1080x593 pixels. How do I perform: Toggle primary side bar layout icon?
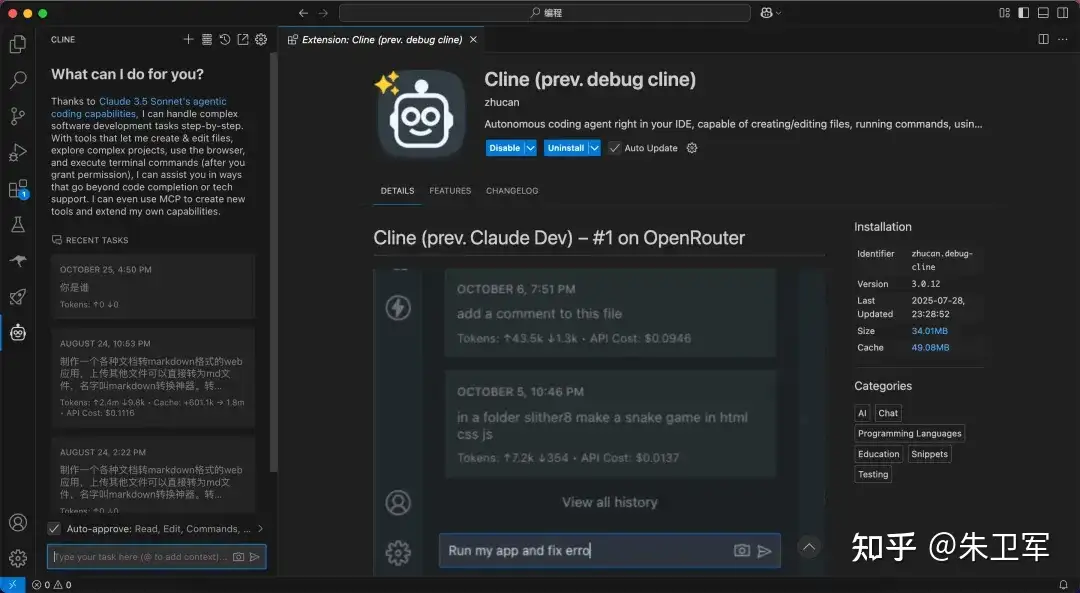click(x=1024, y=12)
